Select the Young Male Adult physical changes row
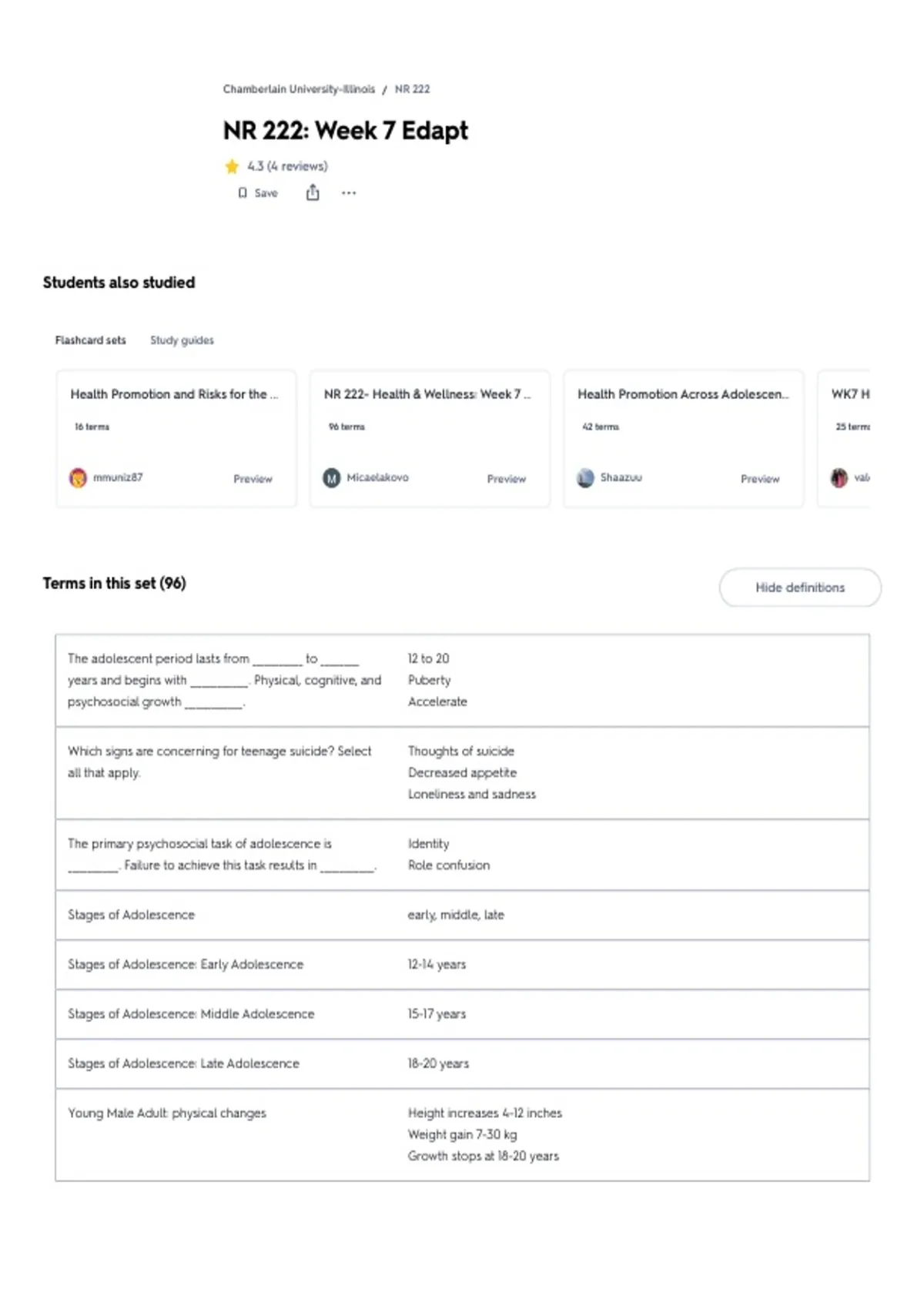 pos(462,1135)
